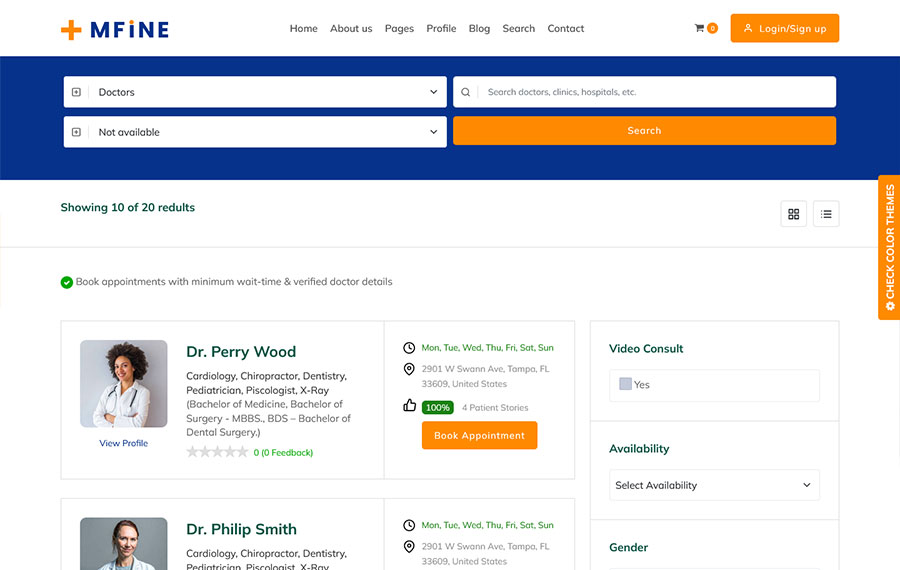The image size is (900, 570).
Task: Click the location pin icon for Dr. Perry Wood
Action: tap(409, 370)
